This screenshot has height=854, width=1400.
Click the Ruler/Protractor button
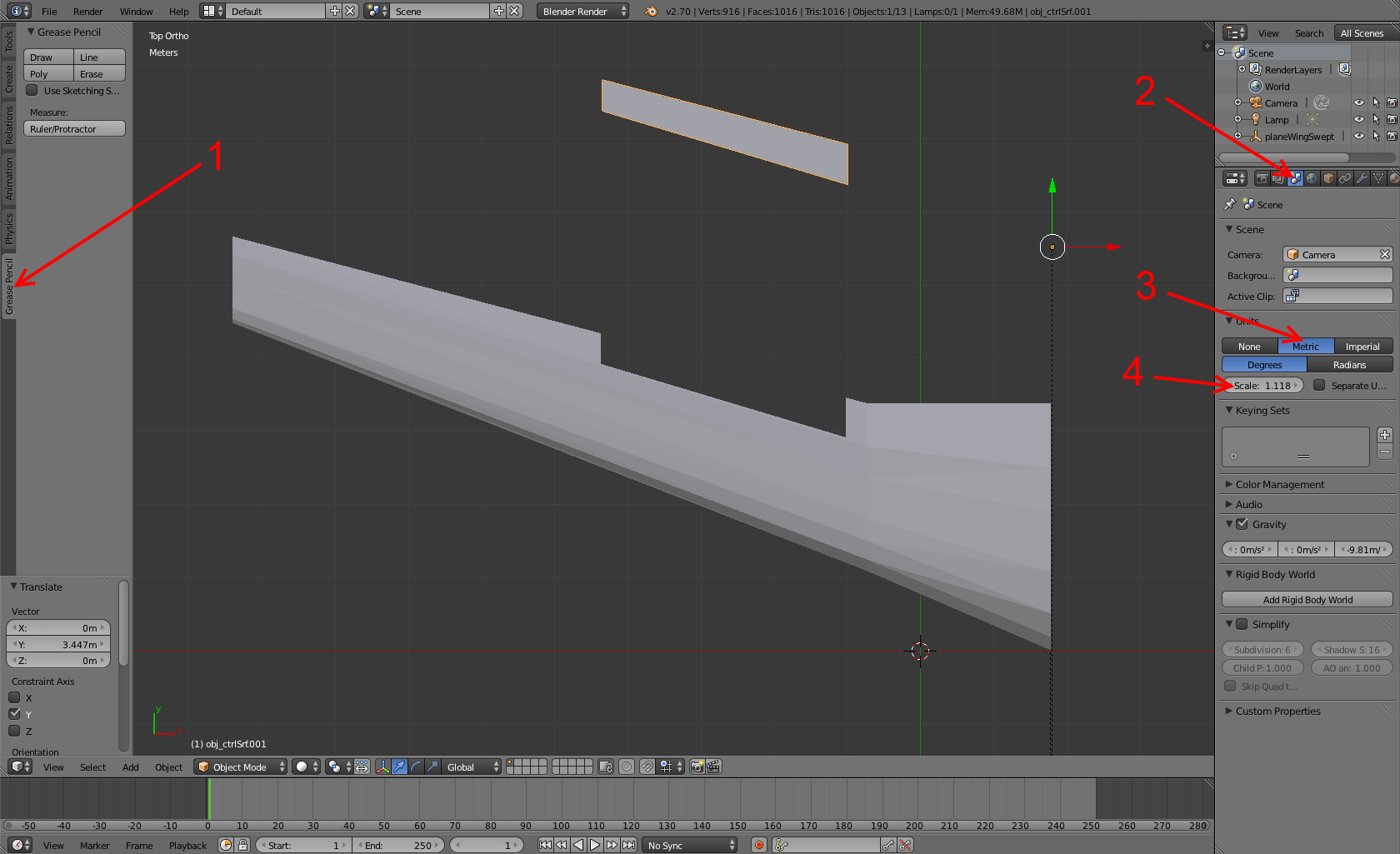74,129
